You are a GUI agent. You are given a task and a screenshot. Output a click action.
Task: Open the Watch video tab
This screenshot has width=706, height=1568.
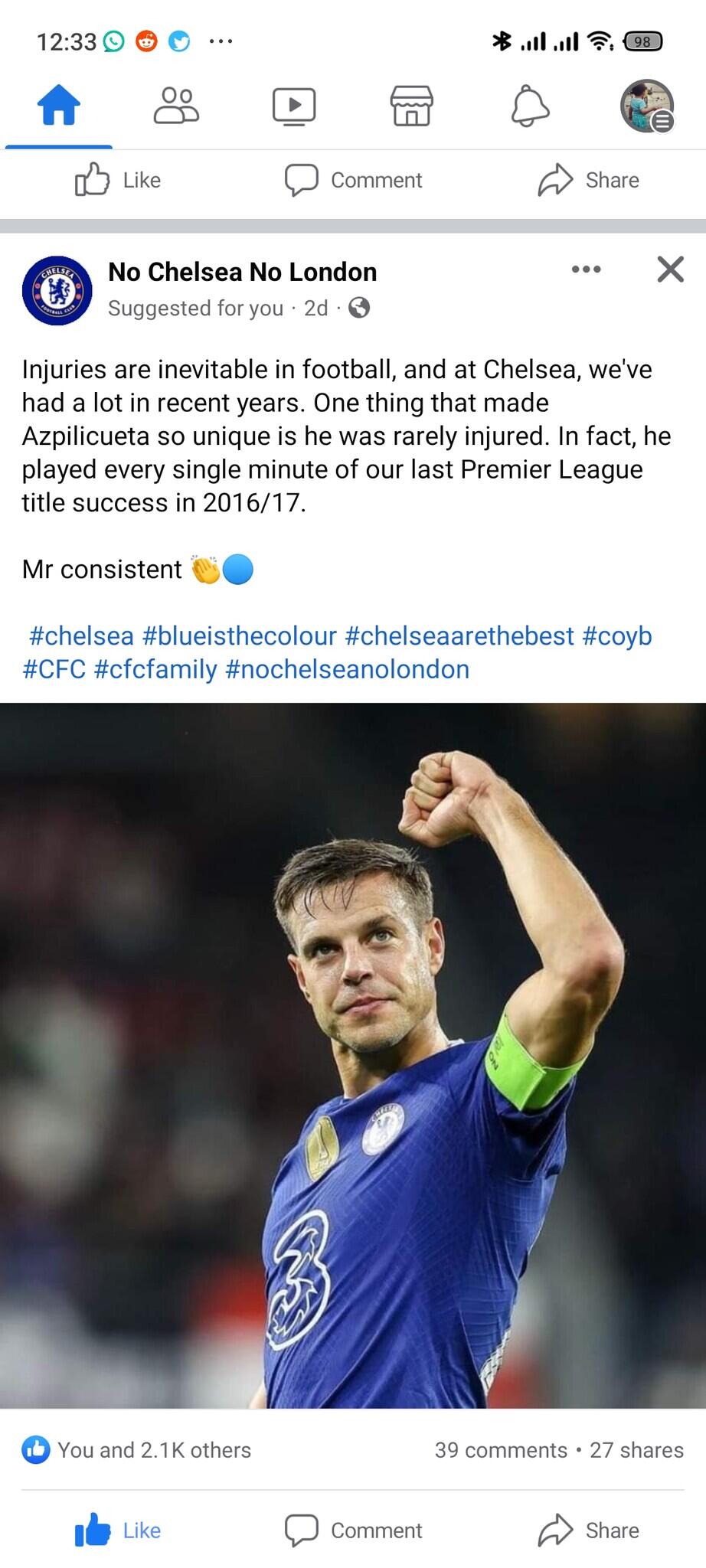click(x=294, y=106)
